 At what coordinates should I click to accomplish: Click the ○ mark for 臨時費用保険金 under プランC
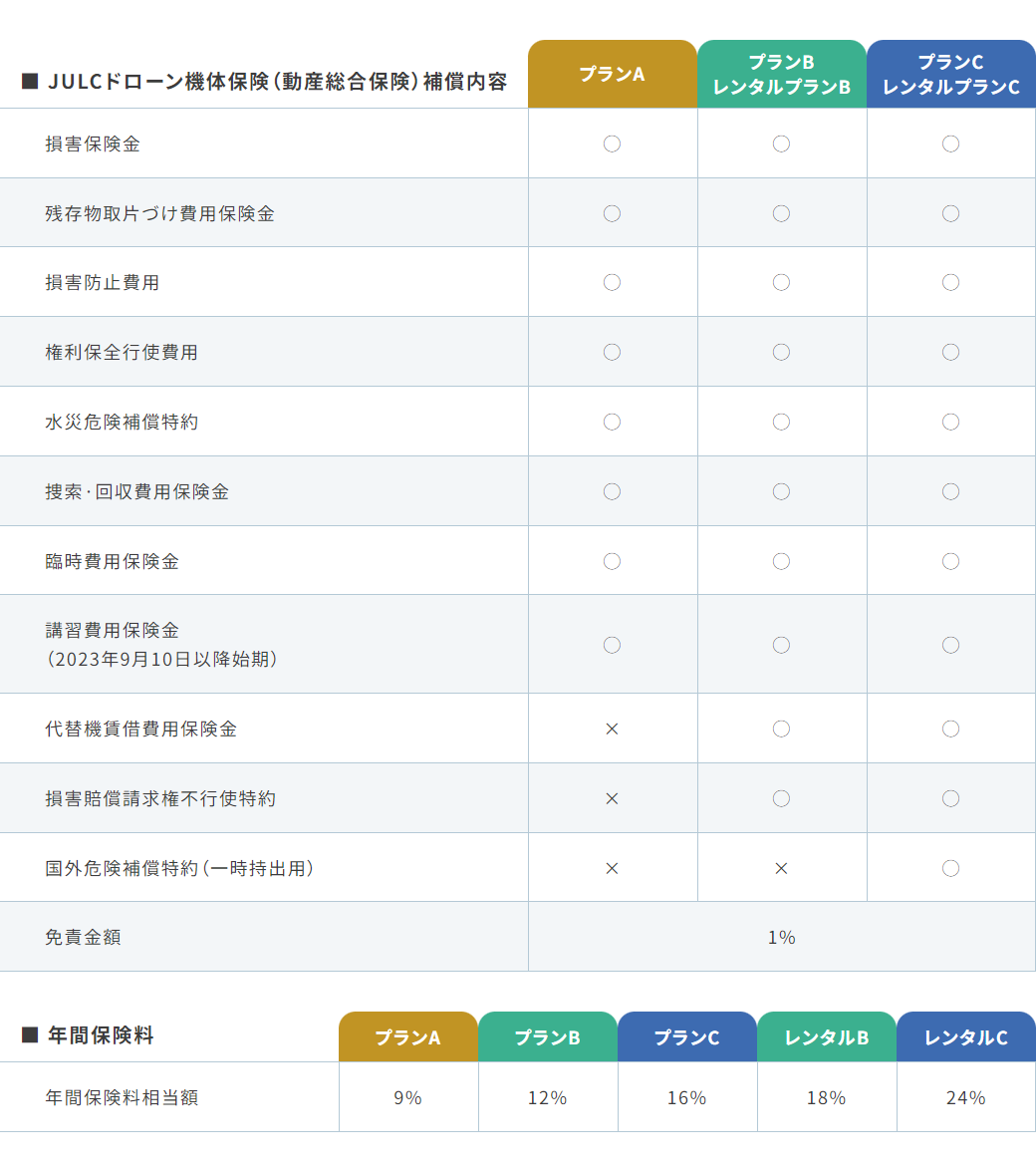pos(950,561)
